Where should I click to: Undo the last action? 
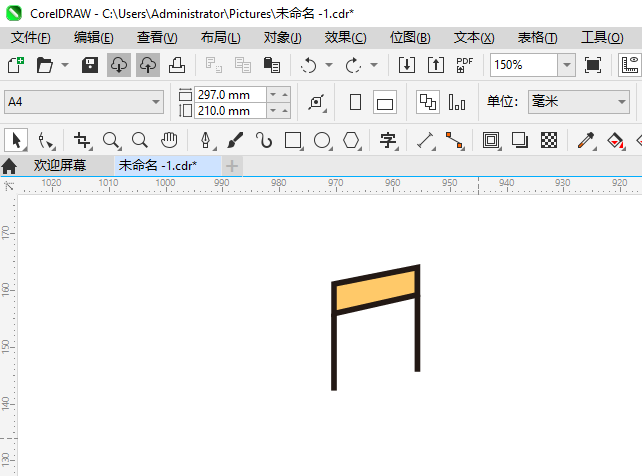[308, 65]
